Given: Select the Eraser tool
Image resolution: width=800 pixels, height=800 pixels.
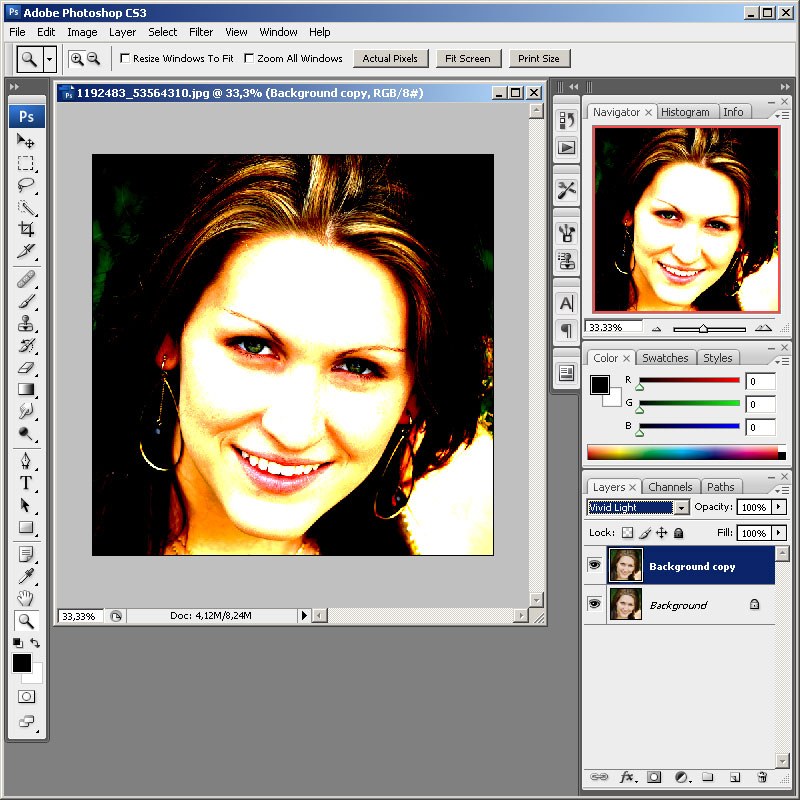Looking at the screenshot, I should pos(26,367).
